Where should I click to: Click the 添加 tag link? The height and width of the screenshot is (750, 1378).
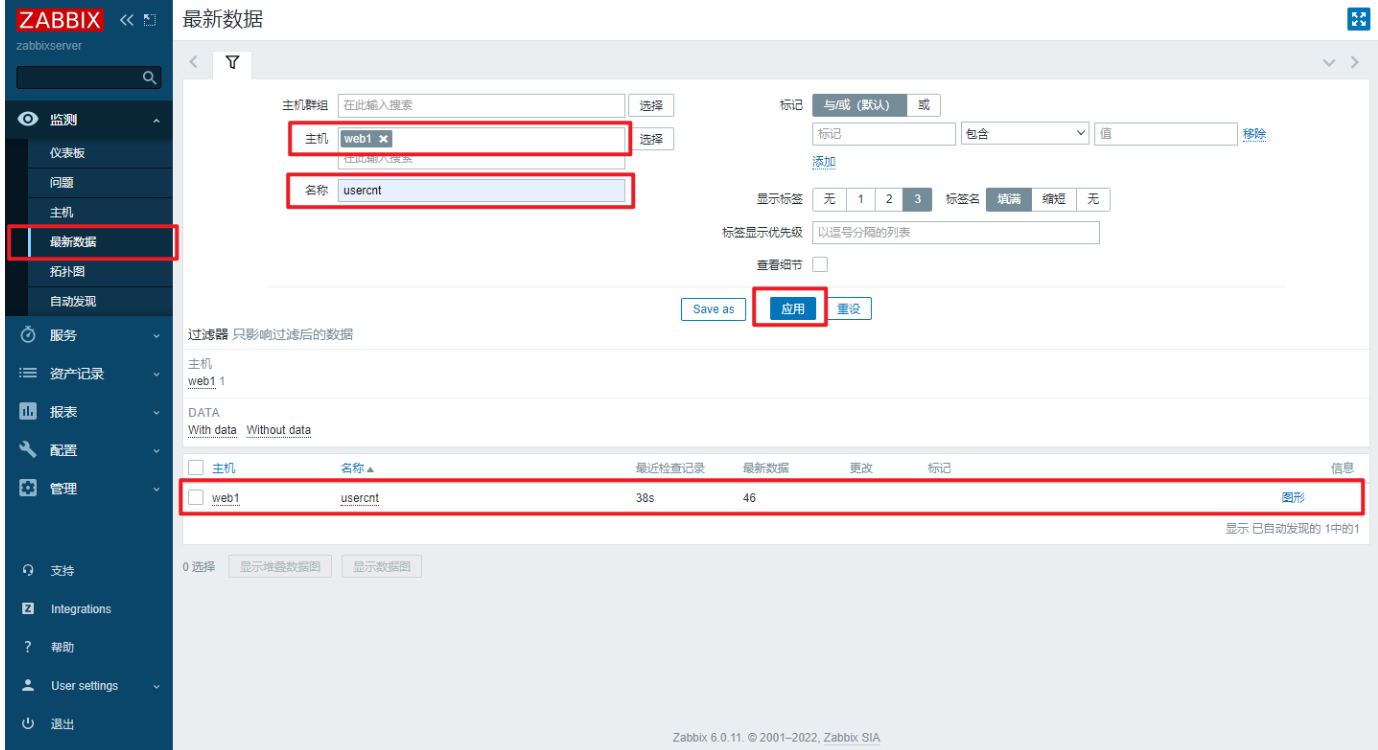click(x=824, y=162)
